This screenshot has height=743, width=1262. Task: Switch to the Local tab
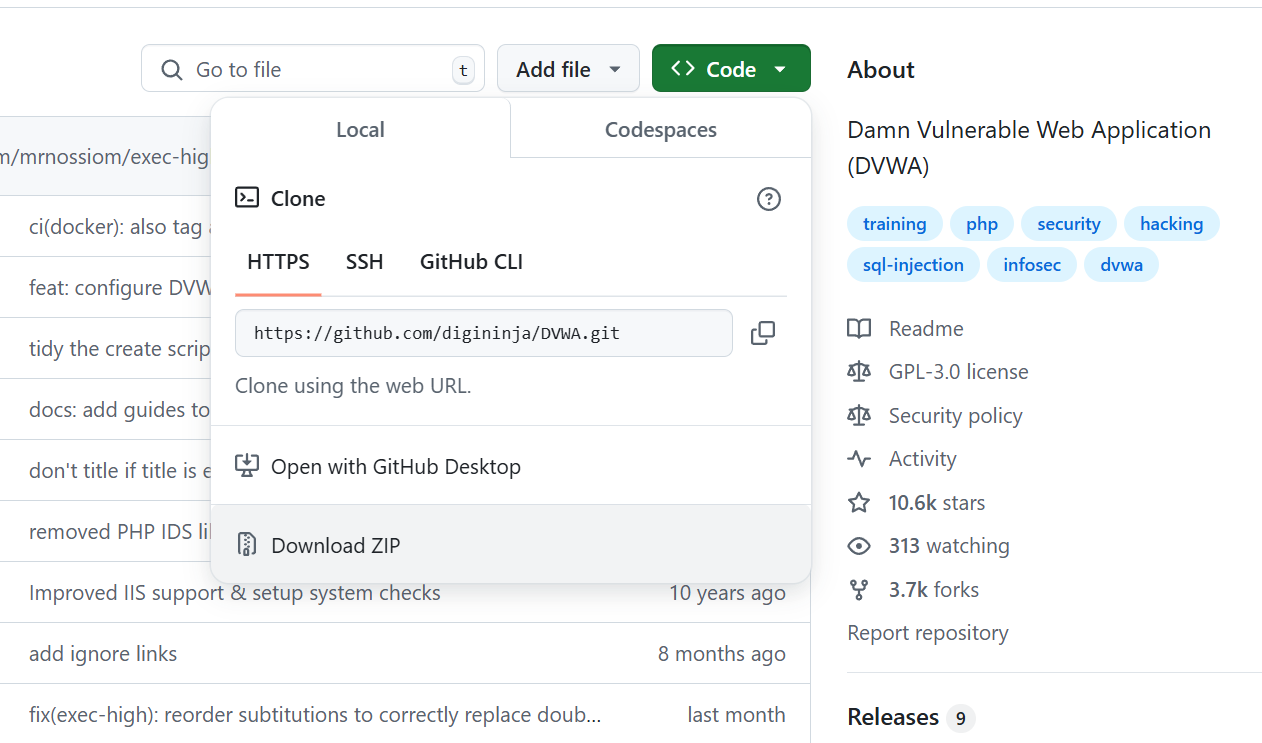pos(360,130)
